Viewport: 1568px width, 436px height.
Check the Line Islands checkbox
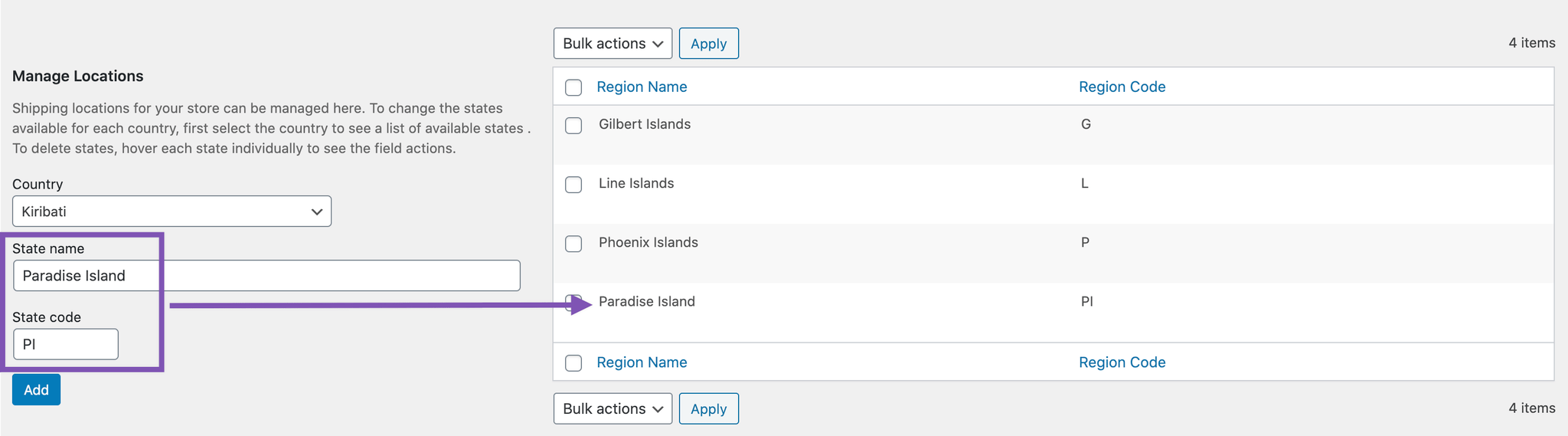573,185
